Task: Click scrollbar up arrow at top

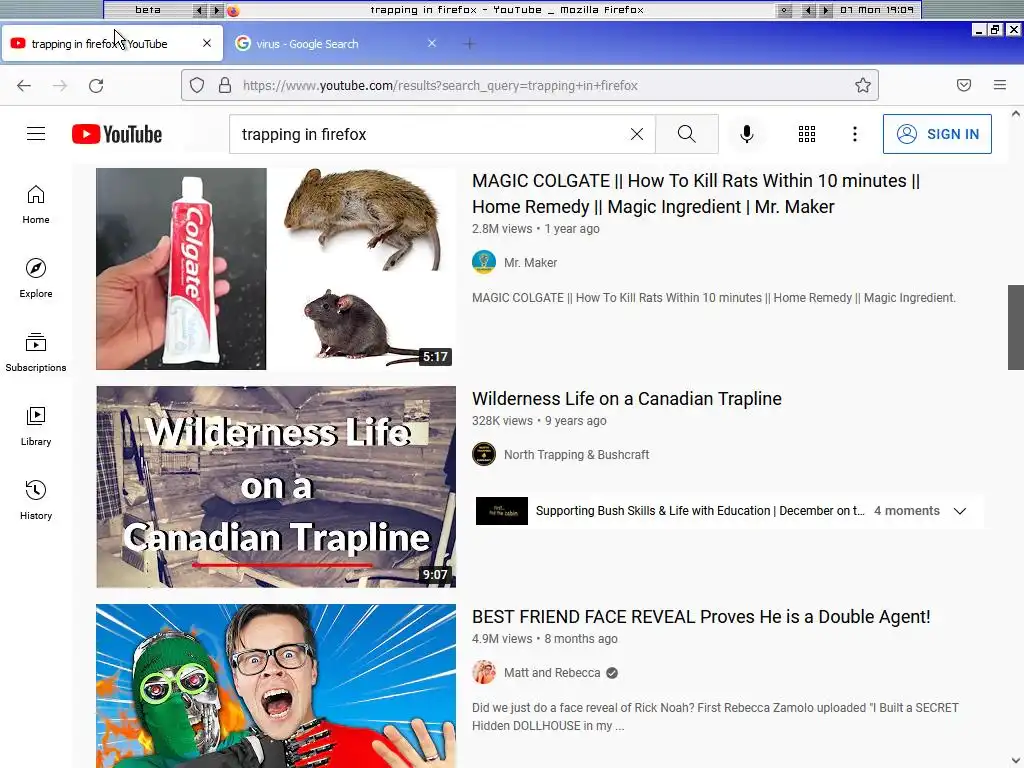Action: 1016,114
